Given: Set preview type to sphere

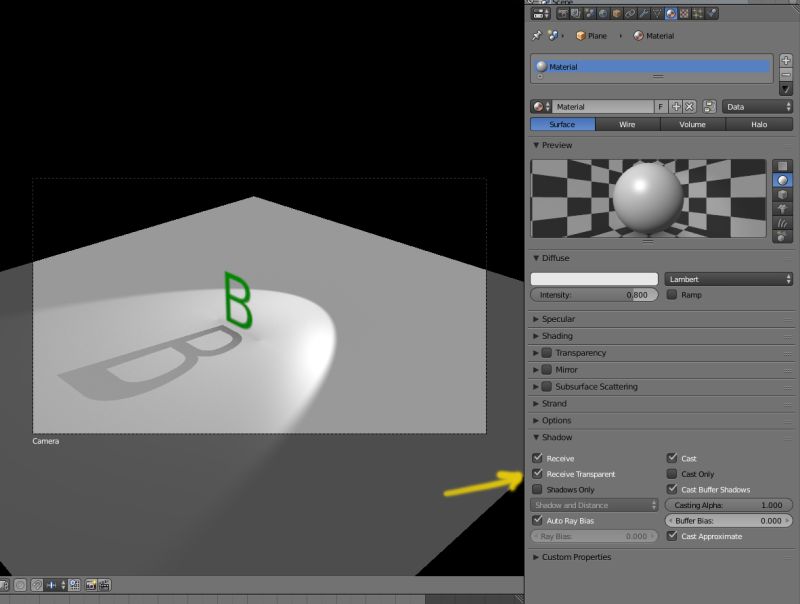Looking at the screenshot, I should pos(782,181).
